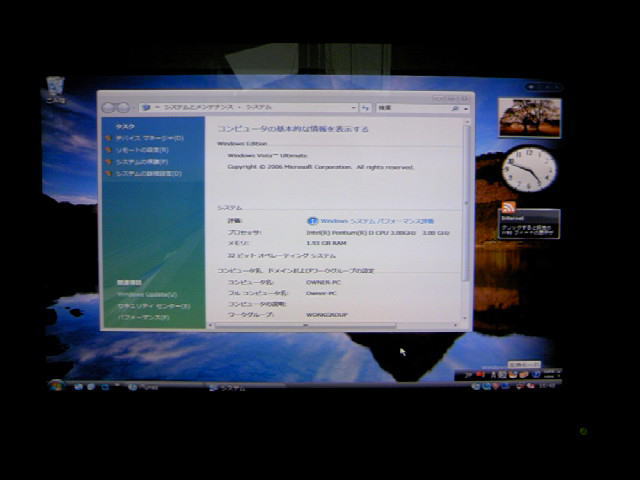
Task: Maximize the System window
Action: [x=451, y=98]
